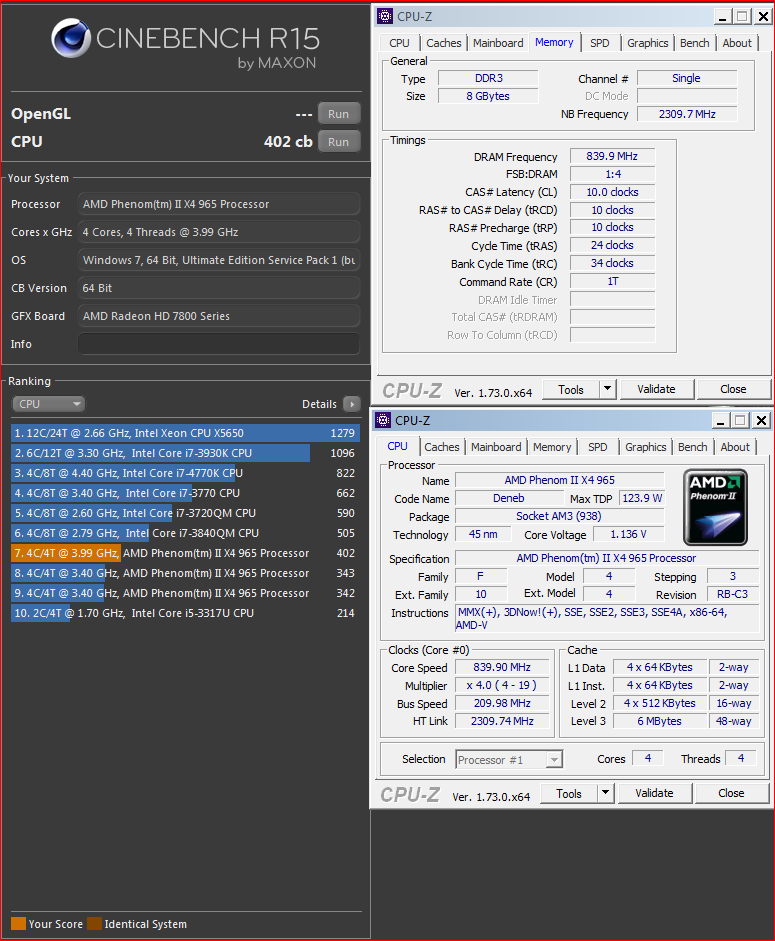Open the Graphics tab in the lower CPU-Z window
This screenshot has width=775, height=941.
click(x=645, y=447)
